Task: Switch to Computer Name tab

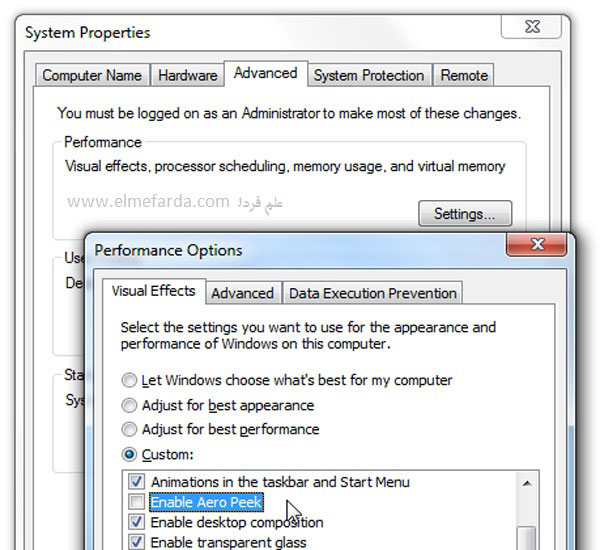Action: (92, 75)
